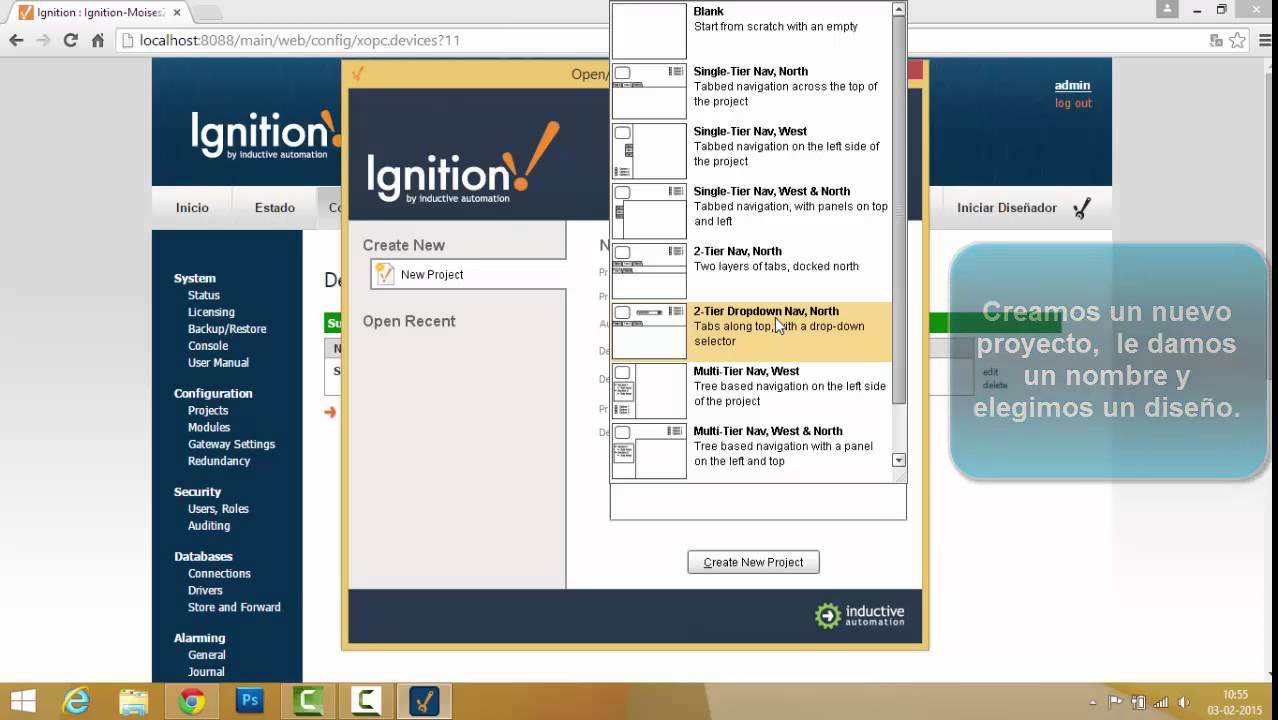1278x720 pixels.
Task: Open Photoshop from taskbar
Action: point(250,701)
